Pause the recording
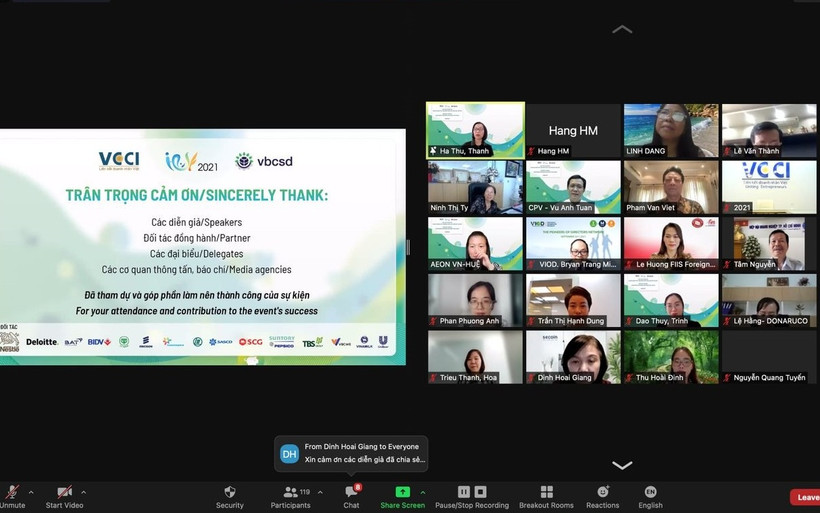 (x=464, y=492)
